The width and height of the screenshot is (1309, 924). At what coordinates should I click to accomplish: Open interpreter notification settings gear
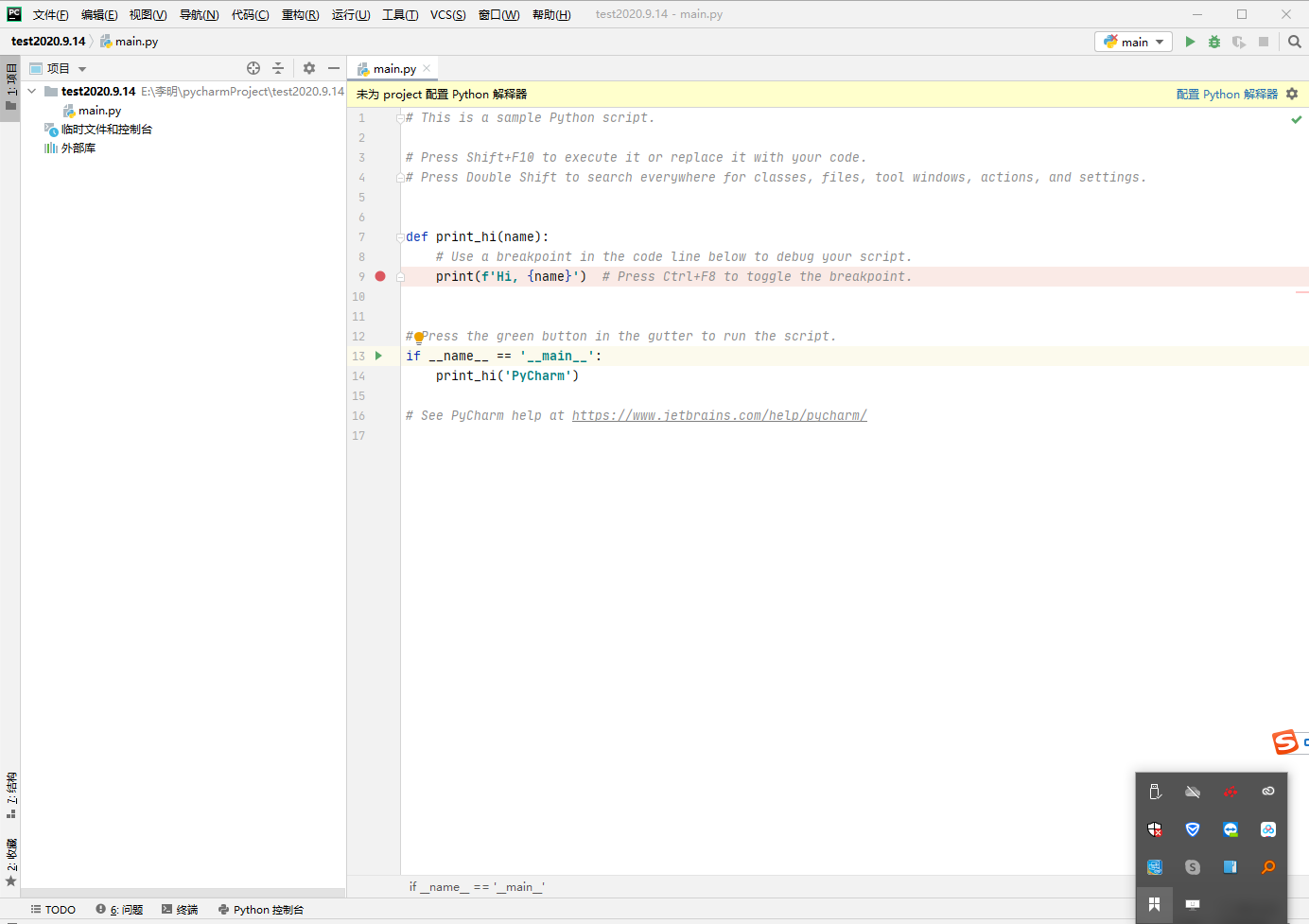(1292, 94)
